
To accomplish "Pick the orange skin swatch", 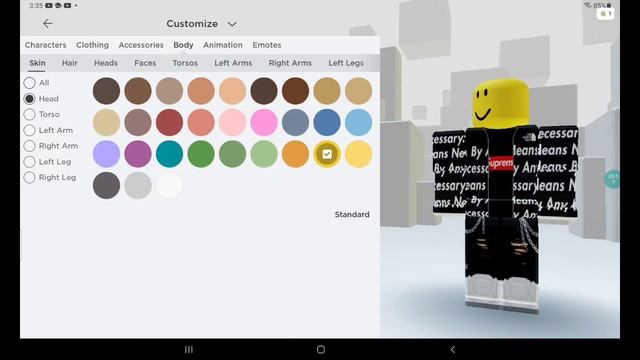I will [x=296, y=154].
